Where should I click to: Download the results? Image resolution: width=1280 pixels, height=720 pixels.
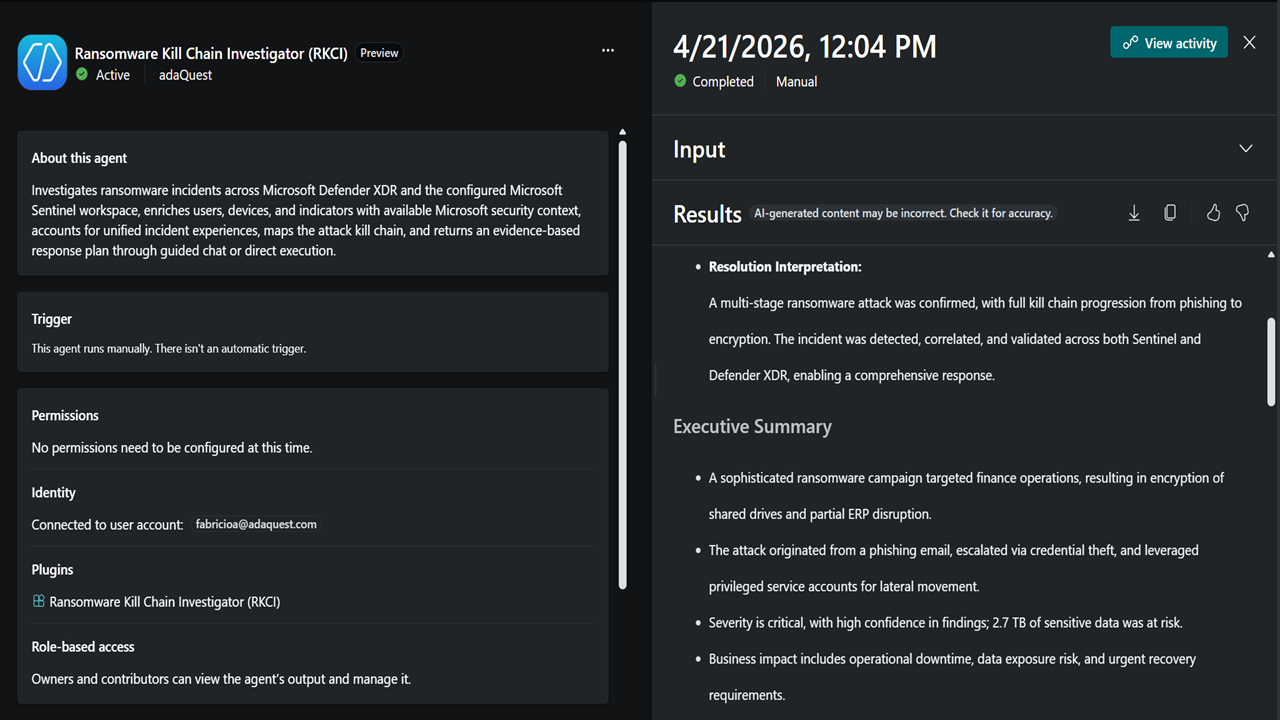1134,213
